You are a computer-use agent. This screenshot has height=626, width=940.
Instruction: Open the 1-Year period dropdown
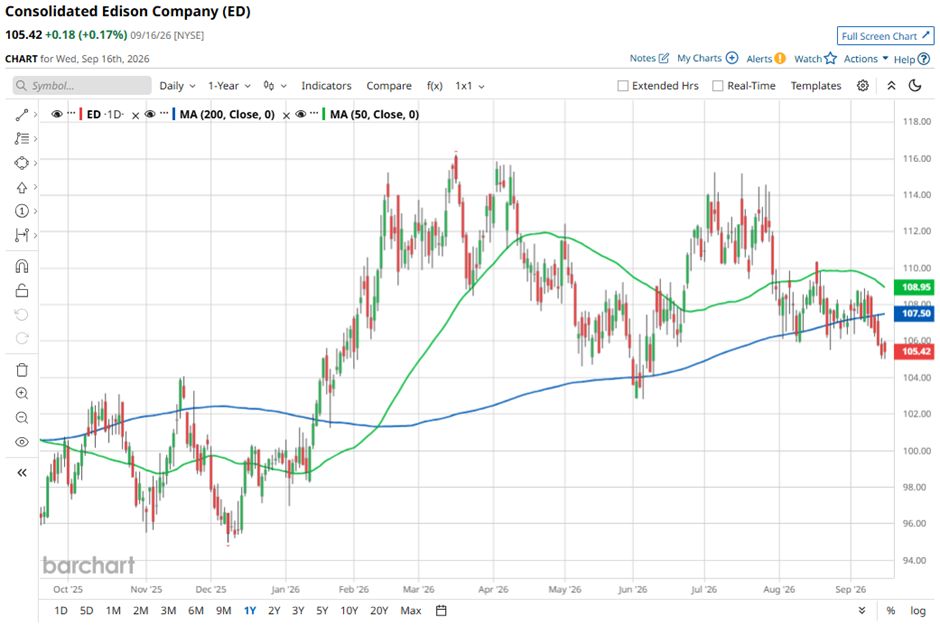click(x=229, y=86)
